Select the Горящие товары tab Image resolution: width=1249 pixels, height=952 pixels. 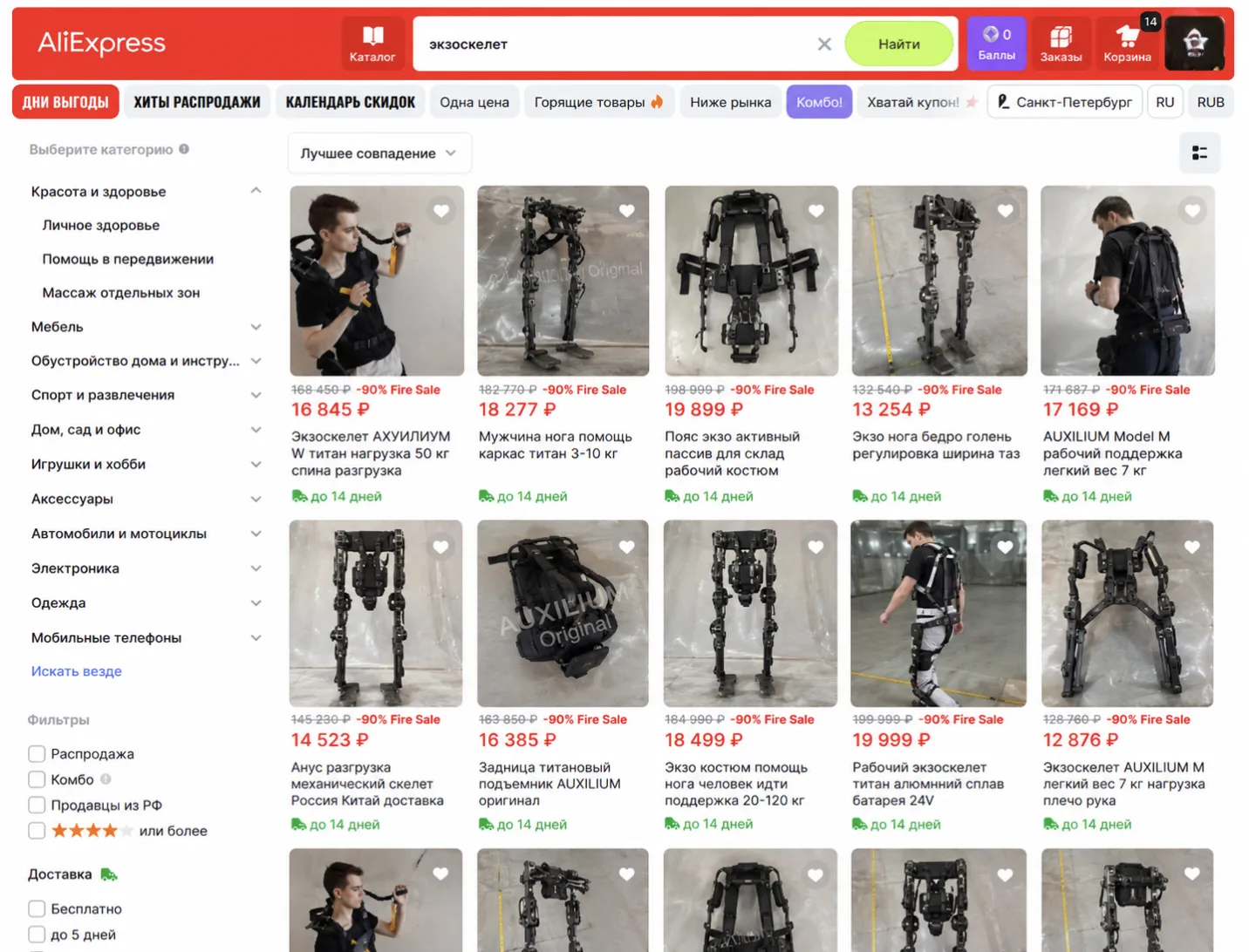(x=598, y=102)
